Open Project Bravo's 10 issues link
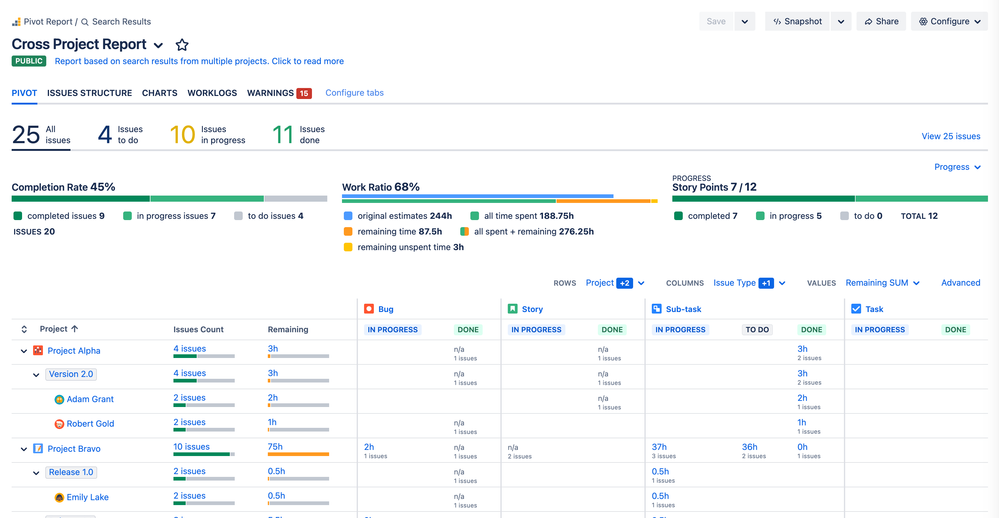The width and height of the screenshot is (999, 518). 191,447
